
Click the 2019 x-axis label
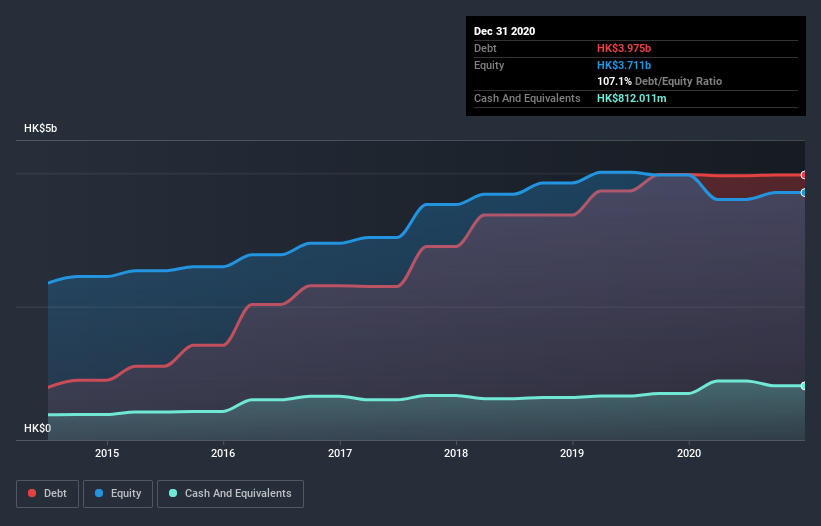572,453
